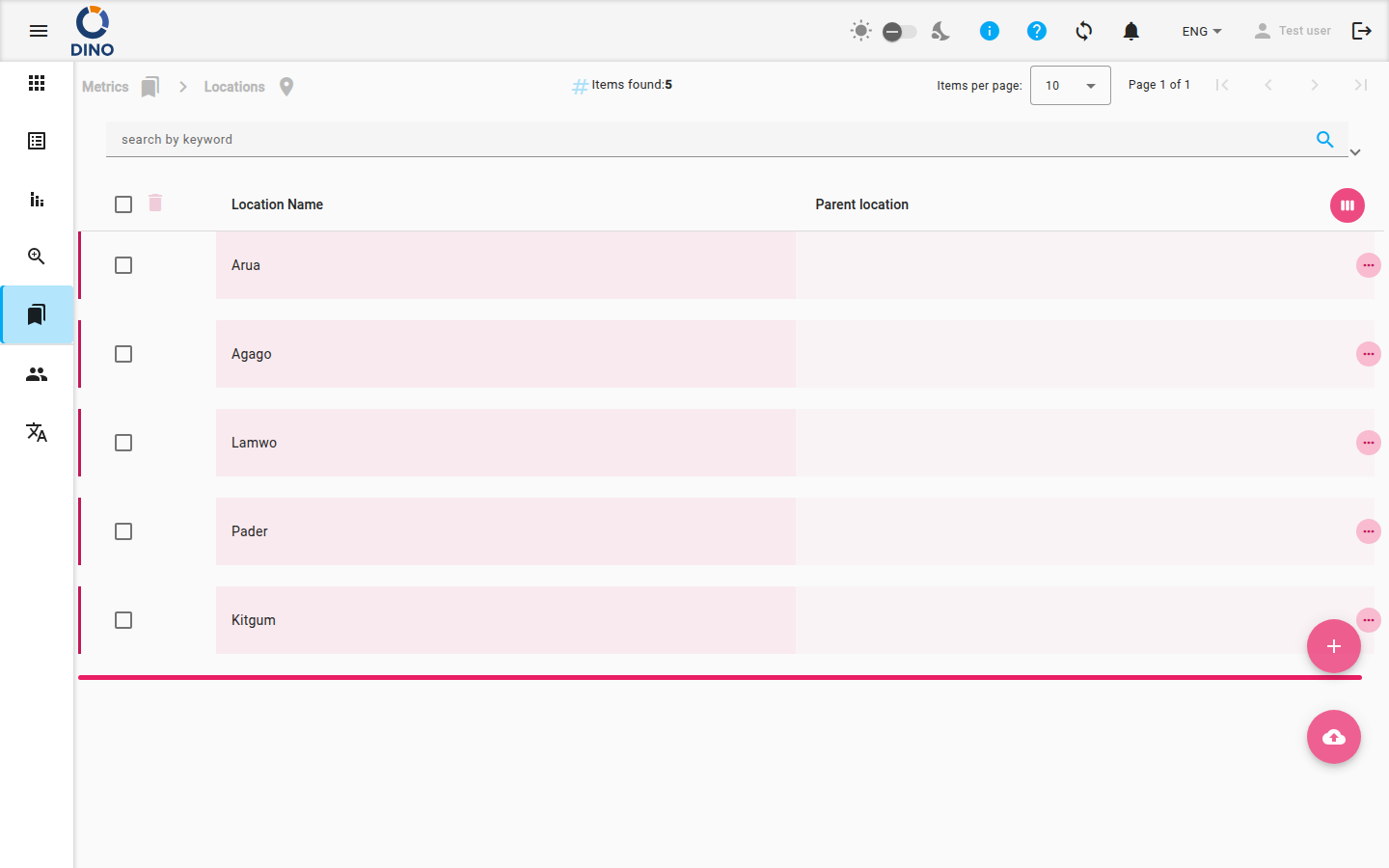This screenshot has width=1389, height=868.
Task: Go to previous page arrow
Action: [1268, 85]
